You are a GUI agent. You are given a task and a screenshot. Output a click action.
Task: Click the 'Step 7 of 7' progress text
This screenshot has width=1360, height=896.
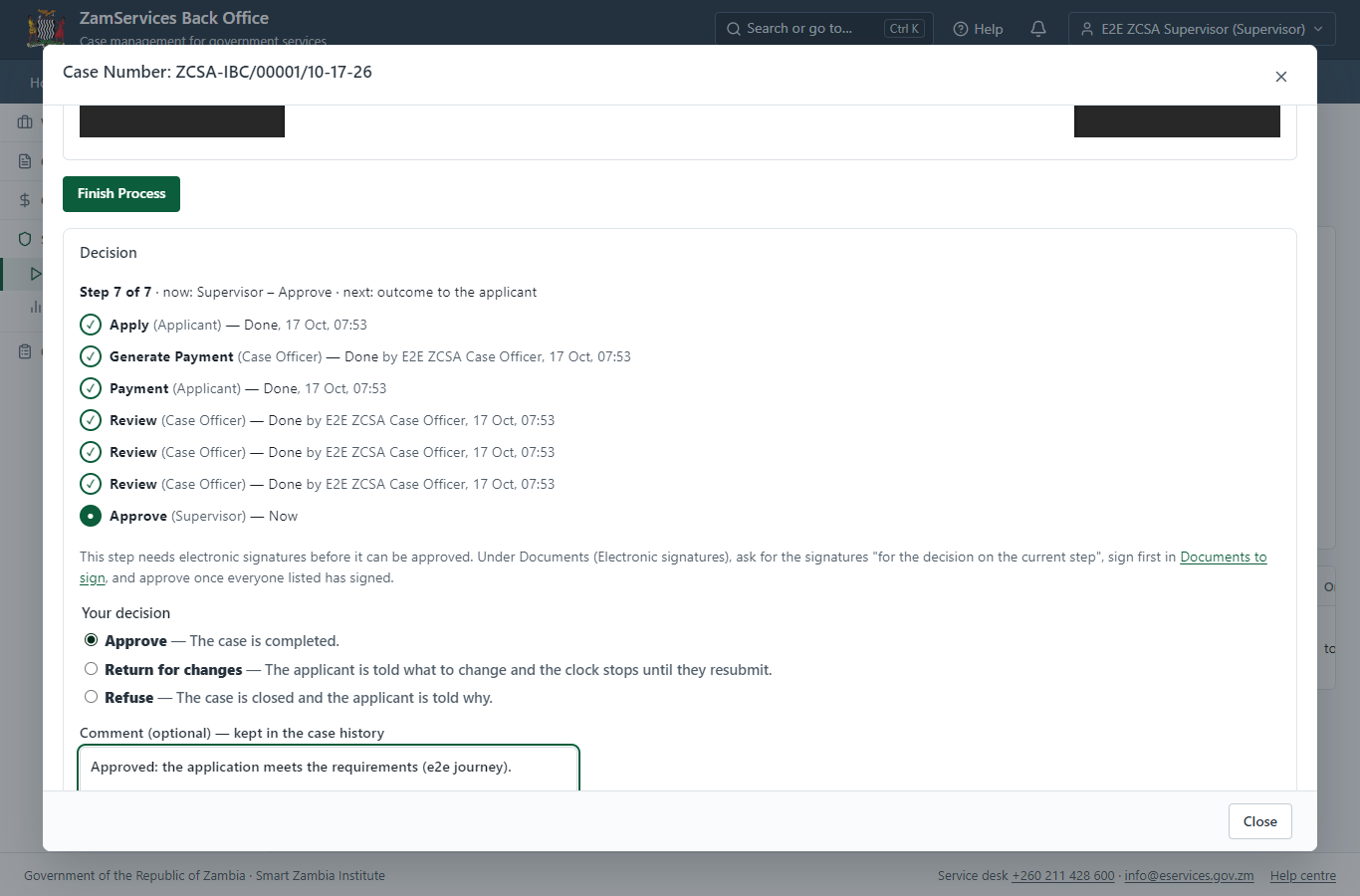pyautogui.click(x=115, y=292)
